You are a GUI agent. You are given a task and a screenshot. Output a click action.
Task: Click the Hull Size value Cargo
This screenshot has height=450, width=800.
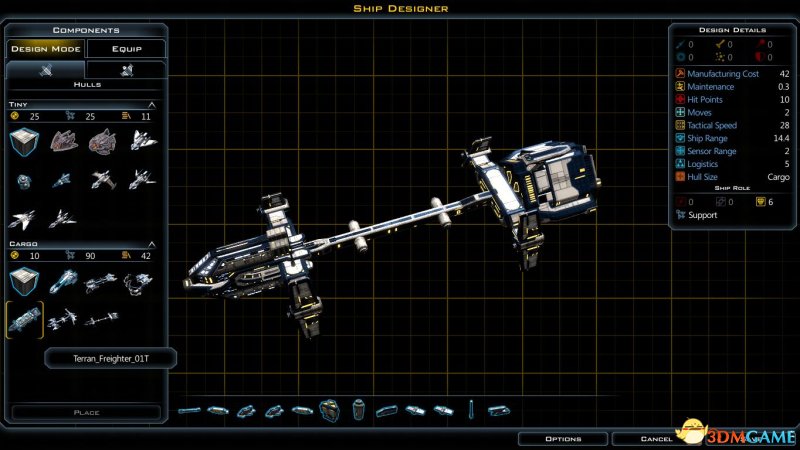(778, 177)
